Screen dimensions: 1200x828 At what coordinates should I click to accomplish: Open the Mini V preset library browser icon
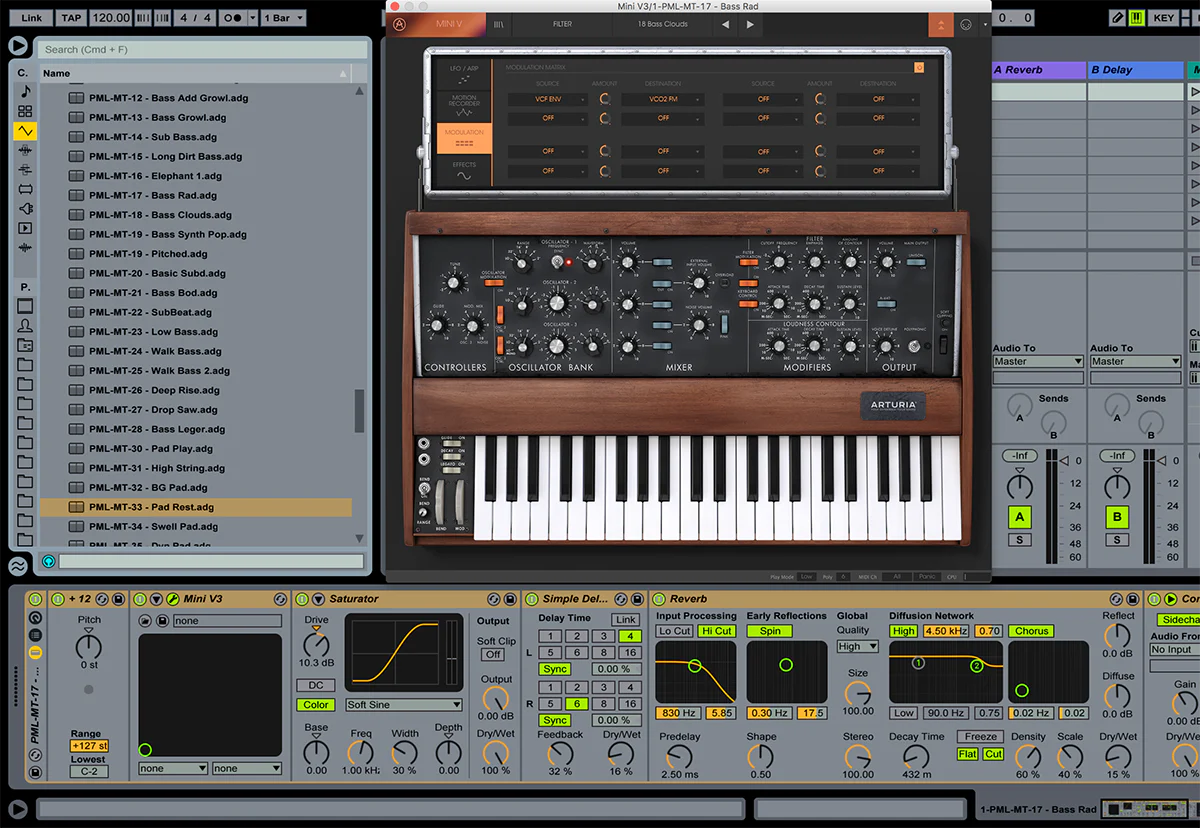[499, 24]
